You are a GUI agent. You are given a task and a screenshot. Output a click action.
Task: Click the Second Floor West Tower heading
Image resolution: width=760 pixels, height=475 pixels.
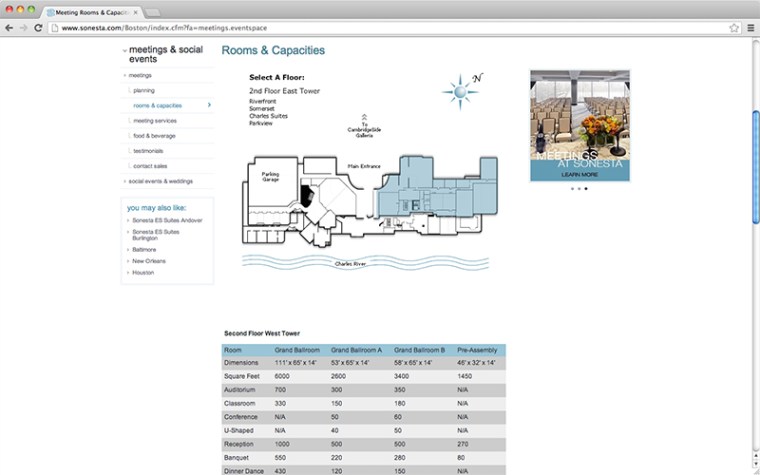(262, 333)
